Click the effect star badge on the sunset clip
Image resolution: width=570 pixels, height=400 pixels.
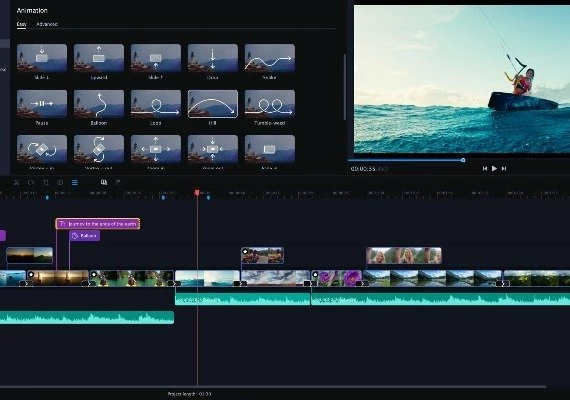(31, 274)
